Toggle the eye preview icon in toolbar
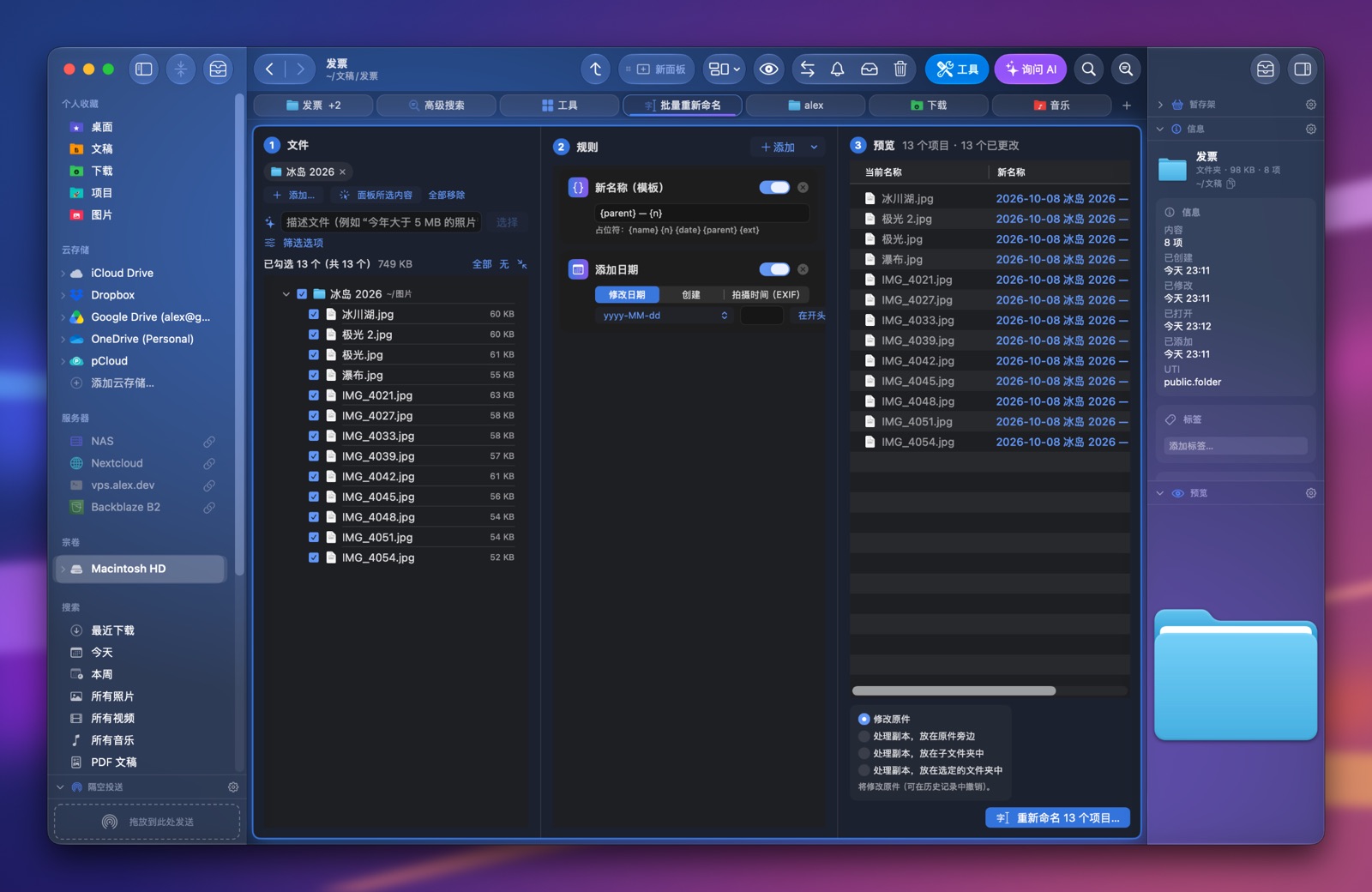The image size is (1372, 892). coord(769,69)
